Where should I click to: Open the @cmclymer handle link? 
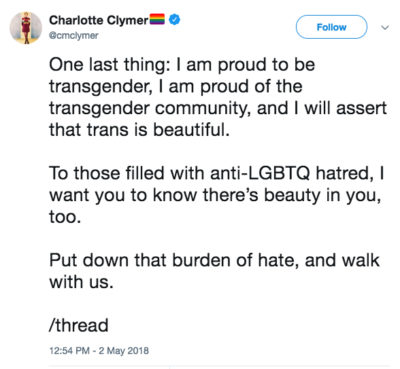(x=74, y=36)
